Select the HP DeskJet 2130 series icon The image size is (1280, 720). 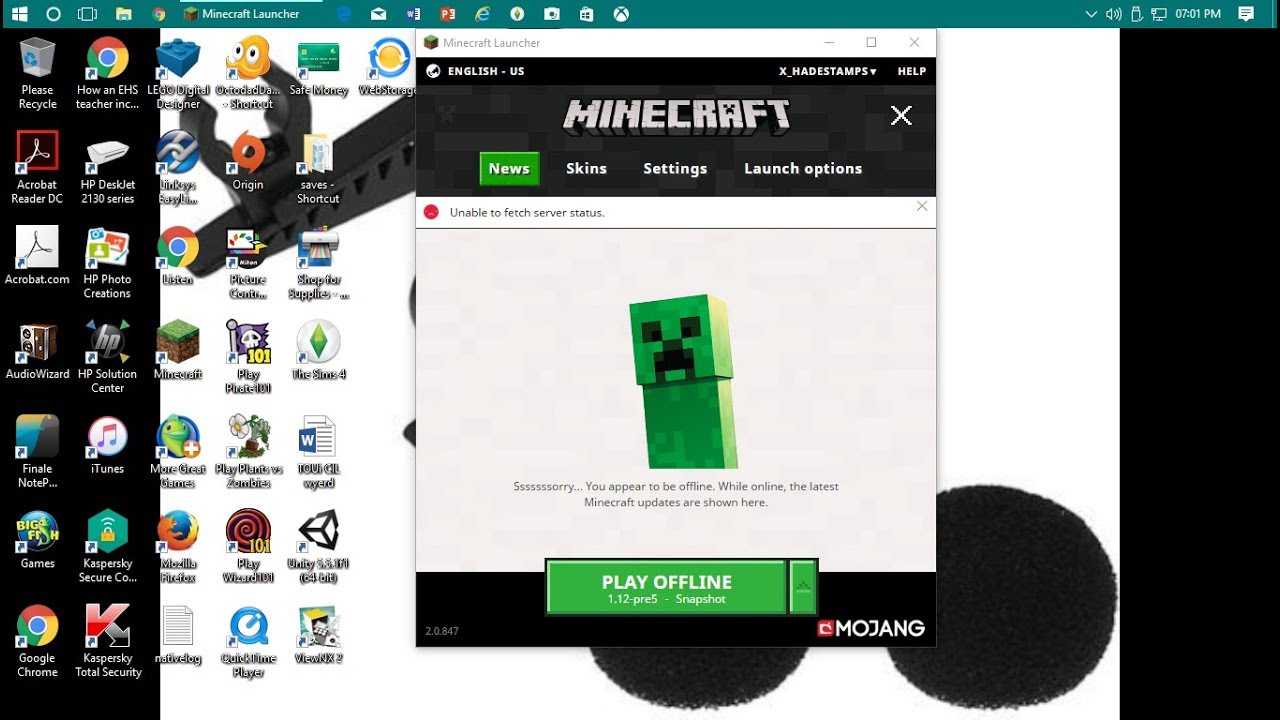pyautogui.click(x=107, y=168)
